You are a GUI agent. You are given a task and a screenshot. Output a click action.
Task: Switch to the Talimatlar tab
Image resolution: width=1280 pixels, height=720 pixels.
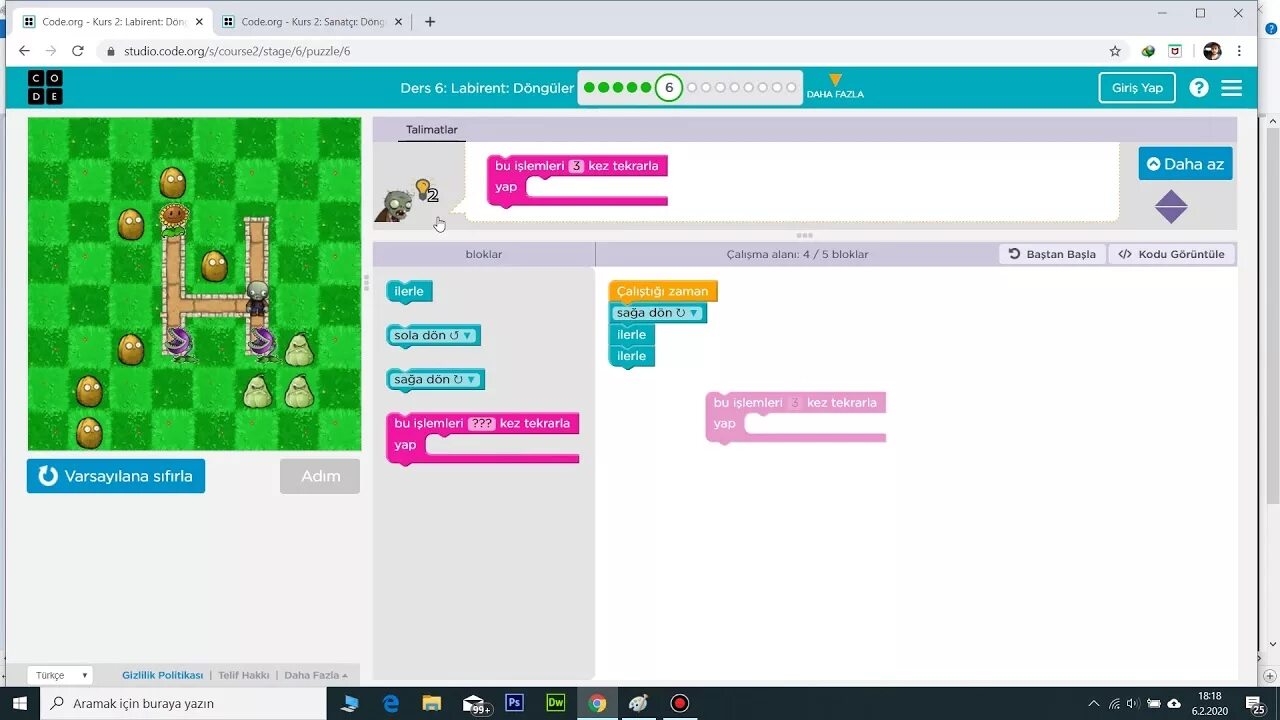click(432, 130)
